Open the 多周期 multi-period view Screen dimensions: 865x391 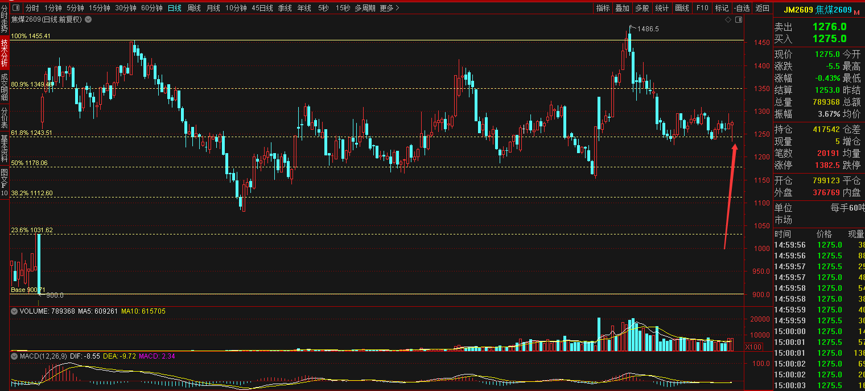pos(365,8)
